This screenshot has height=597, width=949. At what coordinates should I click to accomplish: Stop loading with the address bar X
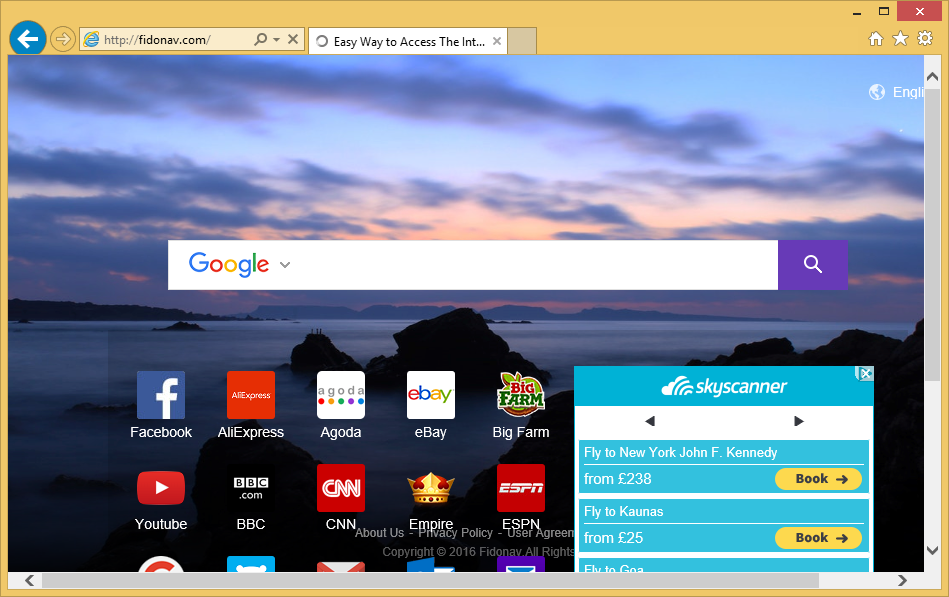[293, 39]
